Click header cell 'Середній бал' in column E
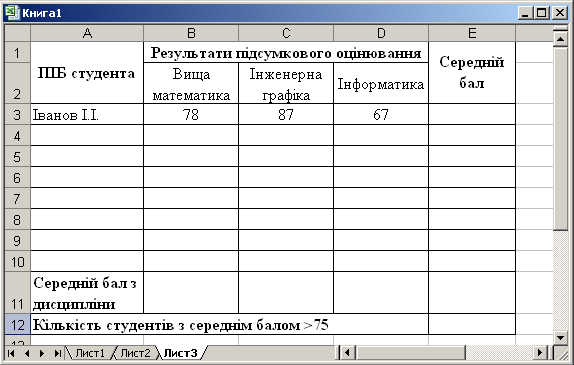Image resolution: width=574 pixels, height=365 pixels. tap(472, 72)
